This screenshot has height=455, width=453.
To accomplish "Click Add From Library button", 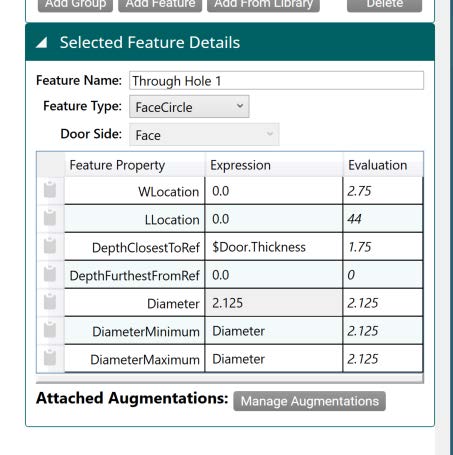I will click(x=263, y=5).
